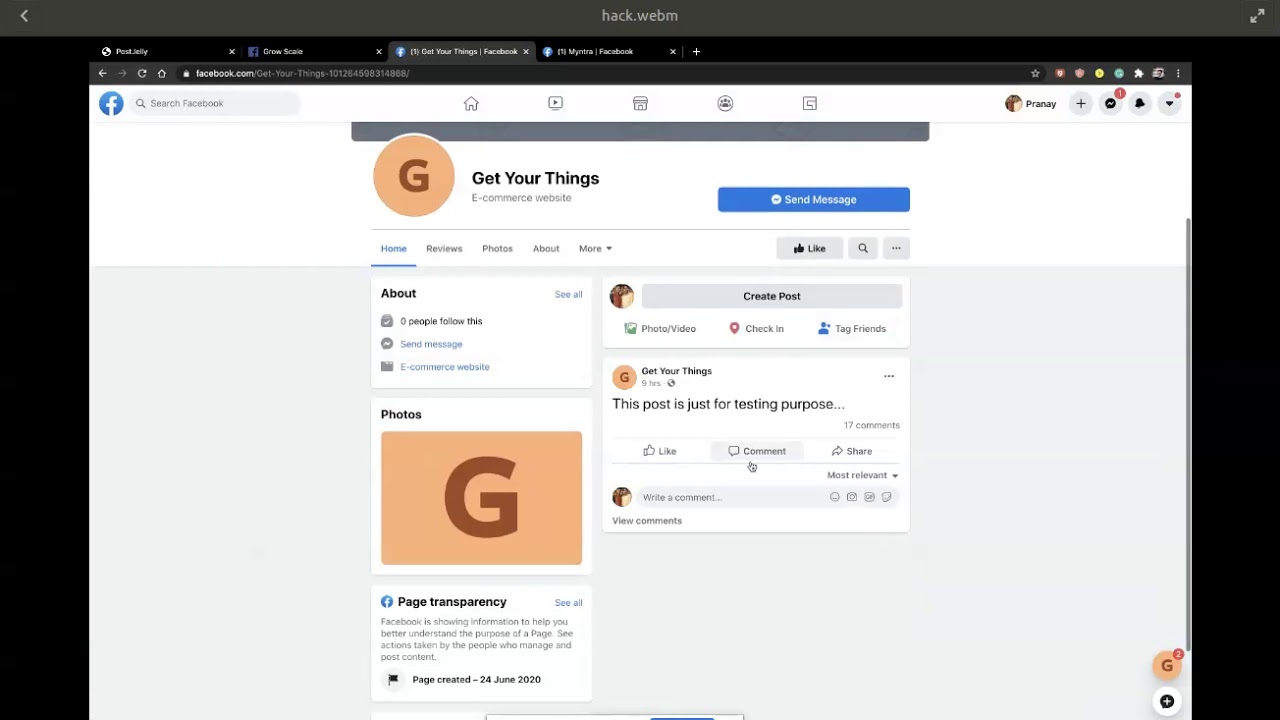Click the Facebook logo icon
Image resolution: width=1280 pixels, height=720 pixels.
pos(111,103)
